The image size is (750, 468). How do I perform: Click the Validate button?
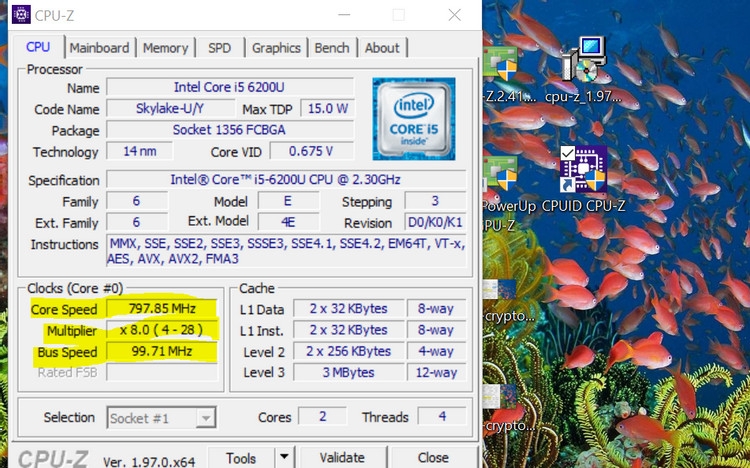click(x=342, y=458)
